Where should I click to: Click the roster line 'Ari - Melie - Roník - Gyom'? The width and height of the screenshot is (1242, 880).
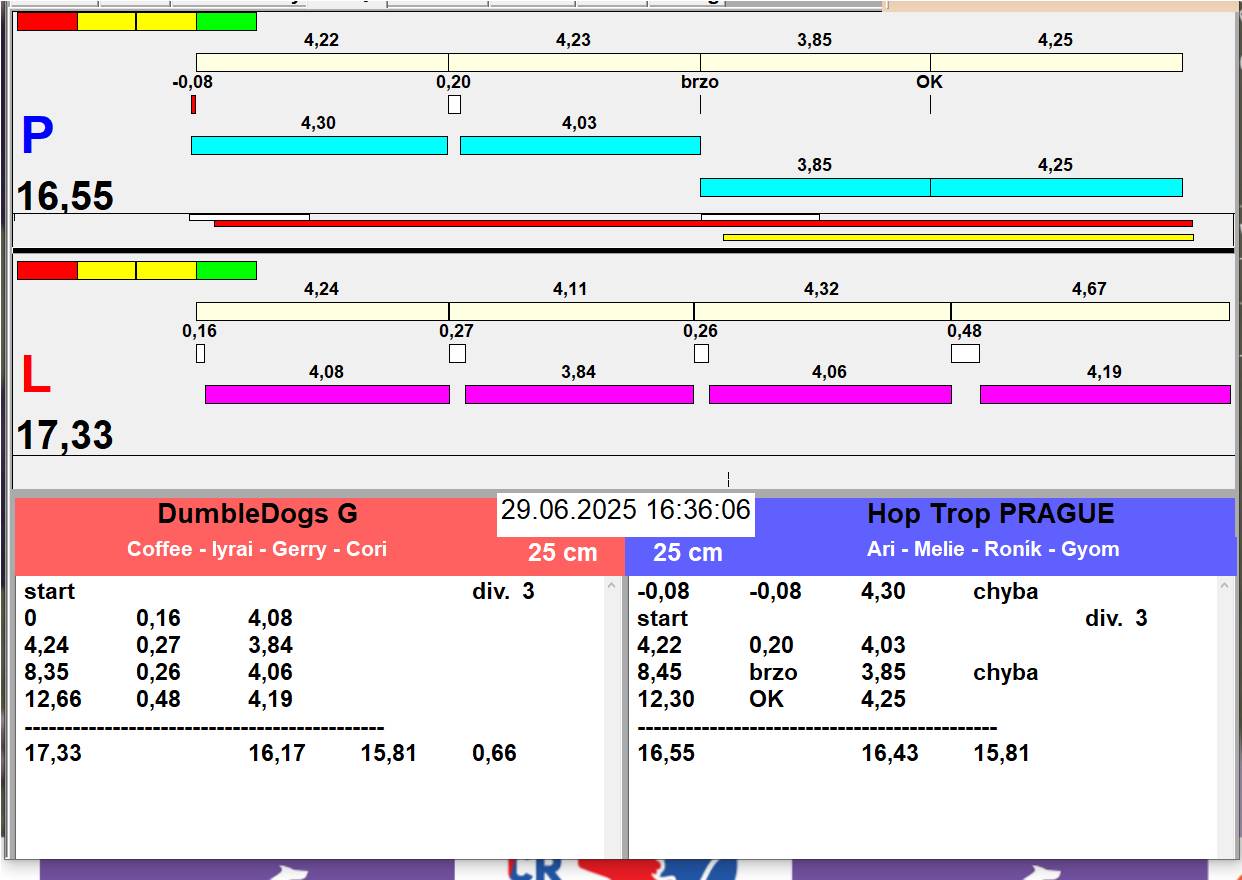[993, 549]
